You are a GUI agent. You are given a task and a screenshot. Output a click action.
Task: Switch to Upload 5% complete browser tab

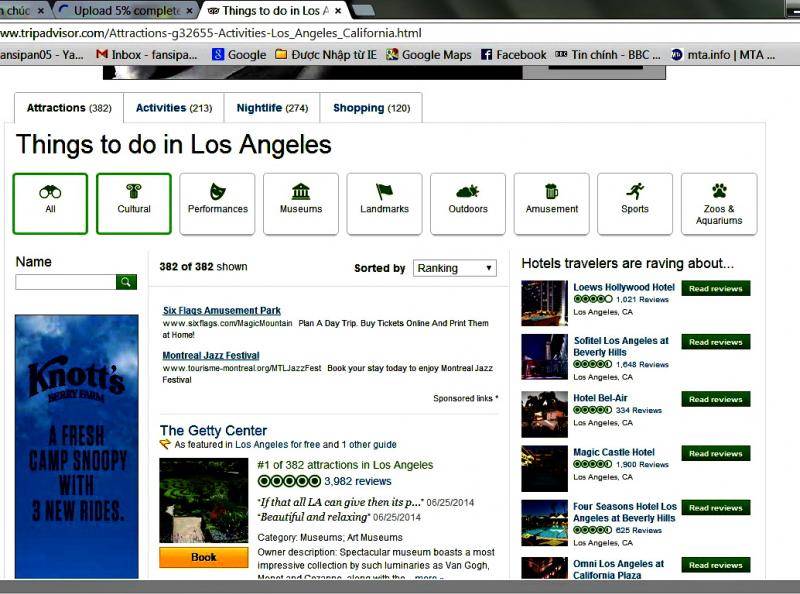(x=125, y=11)
